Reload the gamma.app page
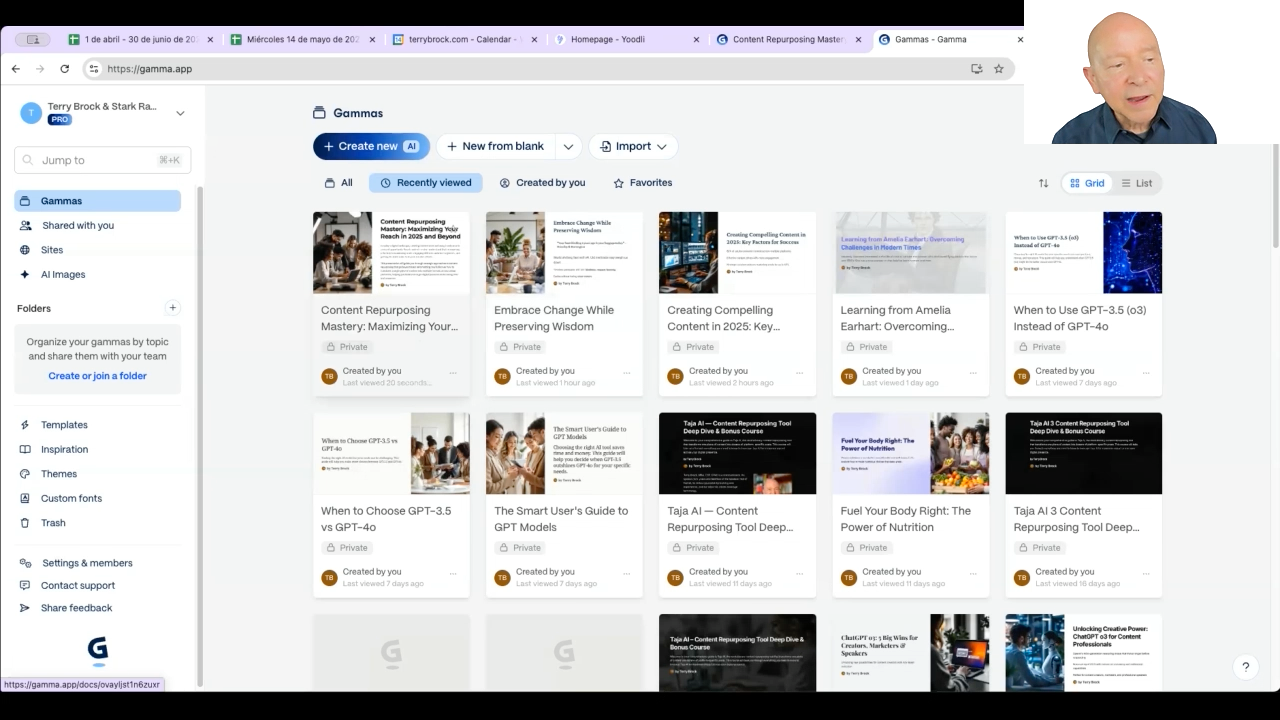The width and height of the screenshot is (1280, 720). 65,69
